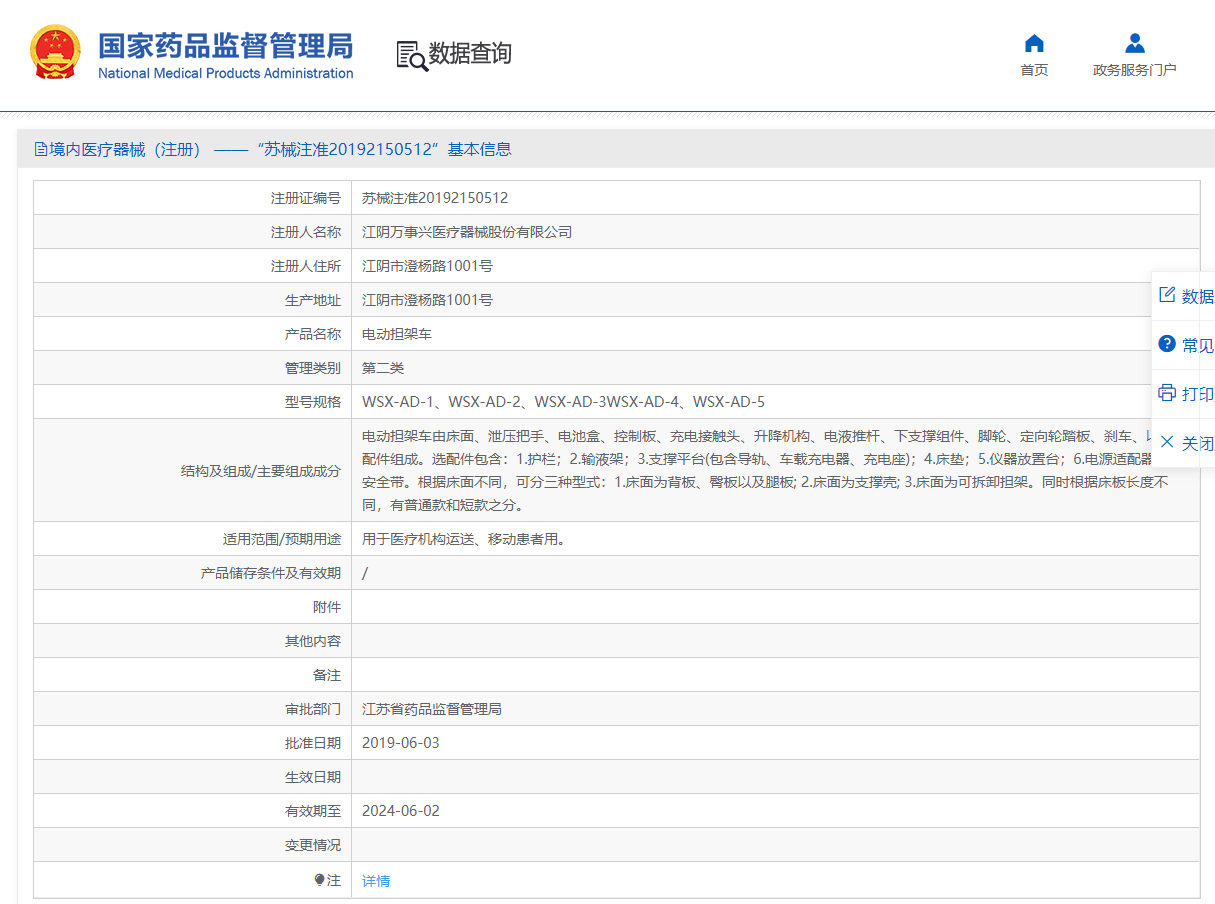Click the edit icon for 数据 in side panel
This screenshot has height=904, width=1215.
[1166, 295]
